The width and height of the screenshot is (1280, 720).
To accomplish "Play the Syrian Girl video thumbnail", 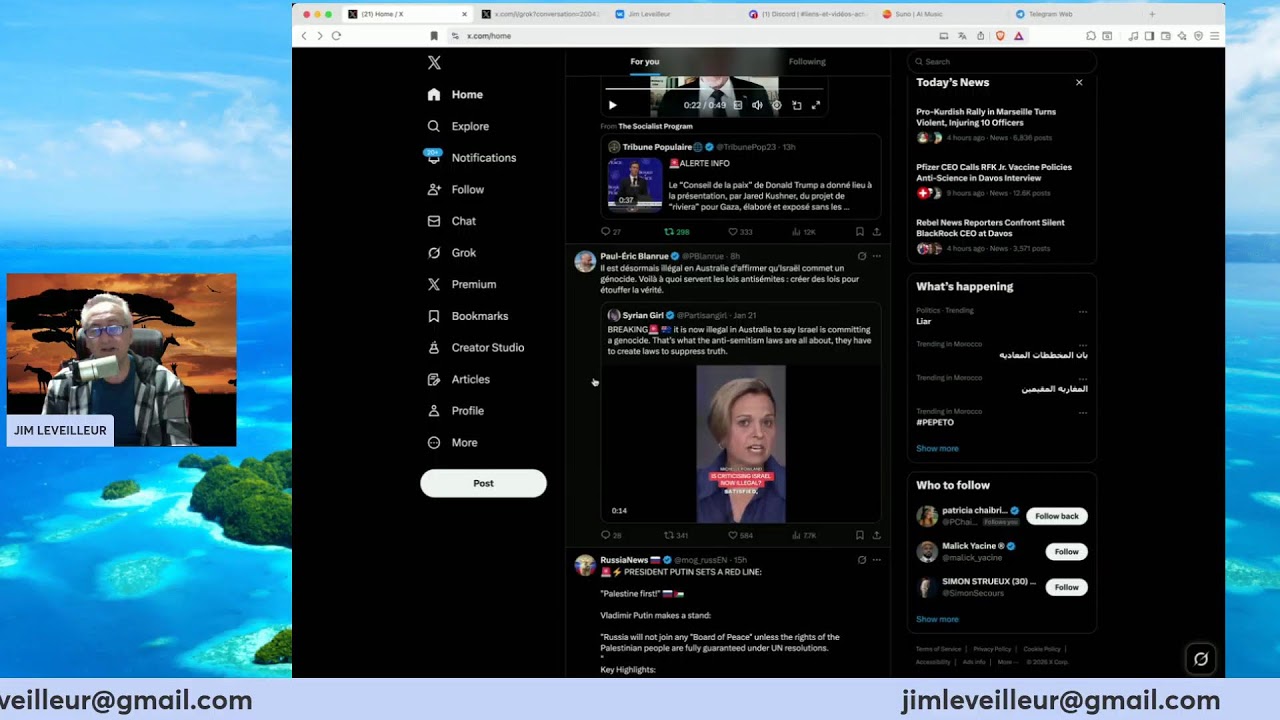I will coord(741,444).
